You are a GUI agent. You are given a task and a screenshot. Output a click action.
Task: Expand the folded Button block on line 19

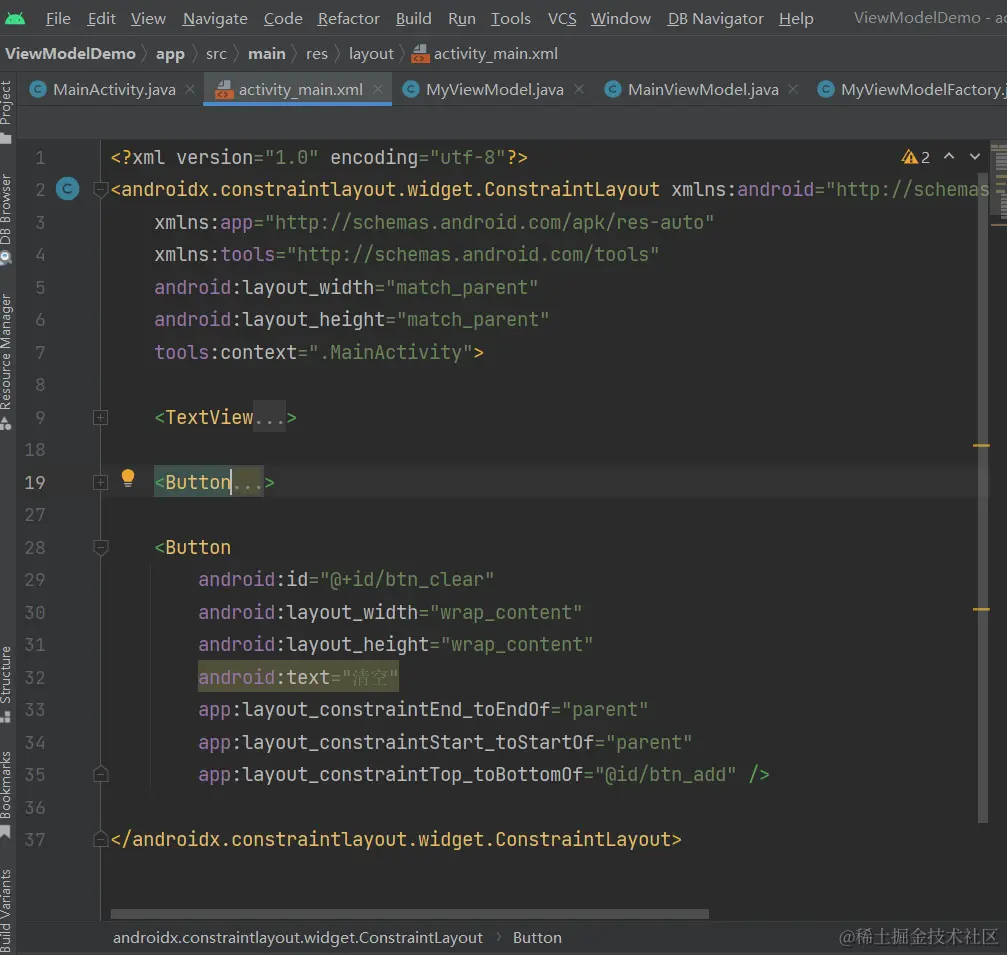100,483
